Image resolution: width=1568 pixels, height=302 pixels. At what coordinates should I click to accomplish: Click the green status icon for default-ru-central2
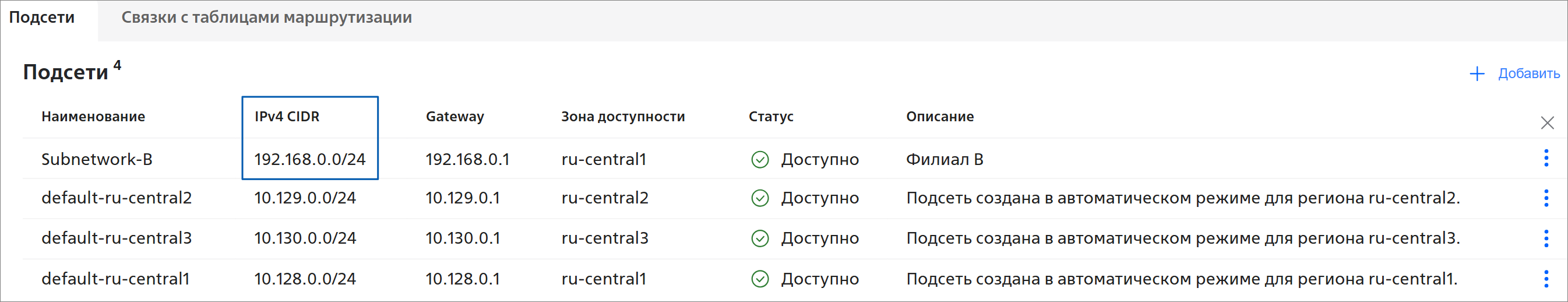pyautogui.click(x=760, y=198)
